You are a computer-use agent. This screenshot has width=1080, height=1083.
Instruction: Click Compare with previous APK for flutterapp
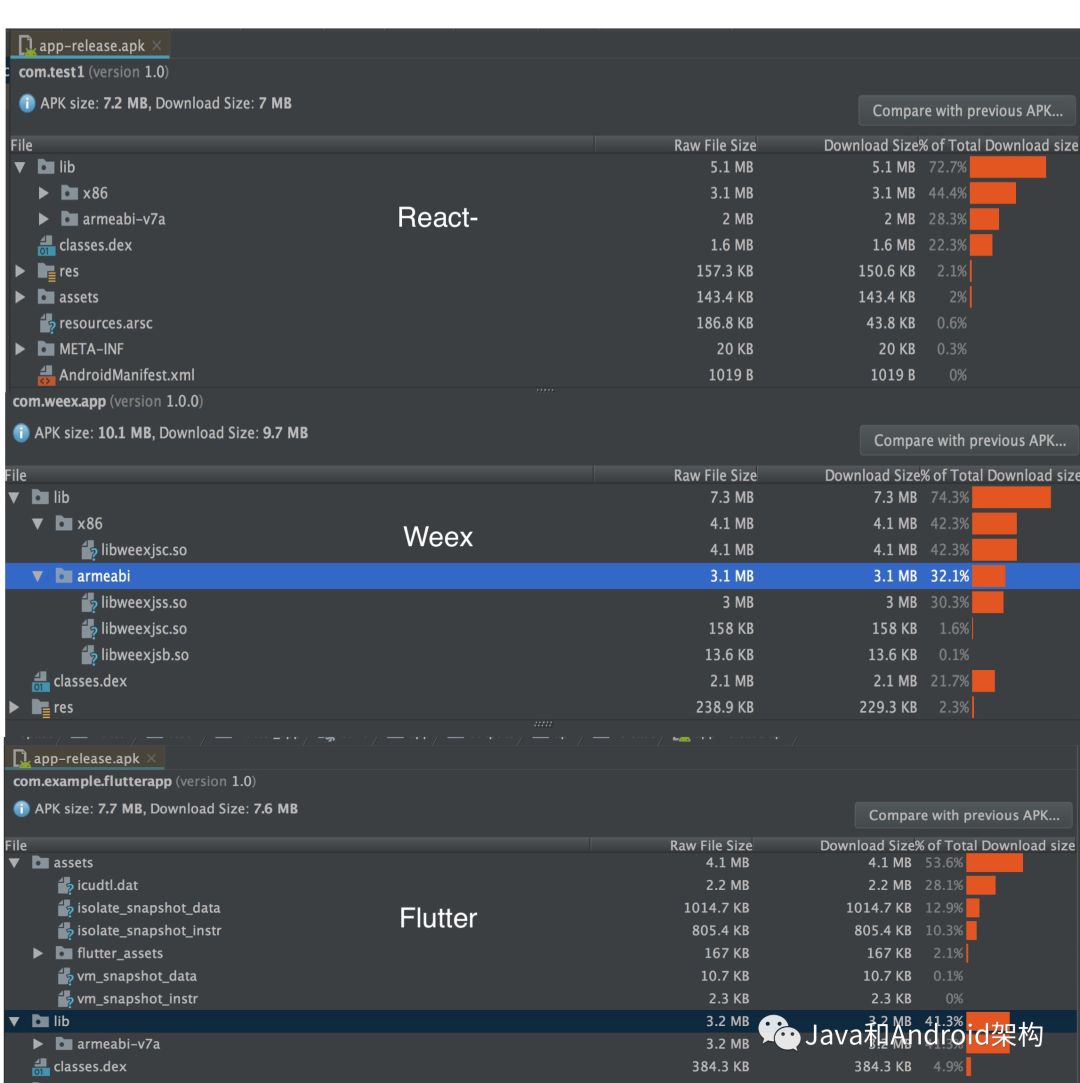pyautogui.click(x=963, y=815)
